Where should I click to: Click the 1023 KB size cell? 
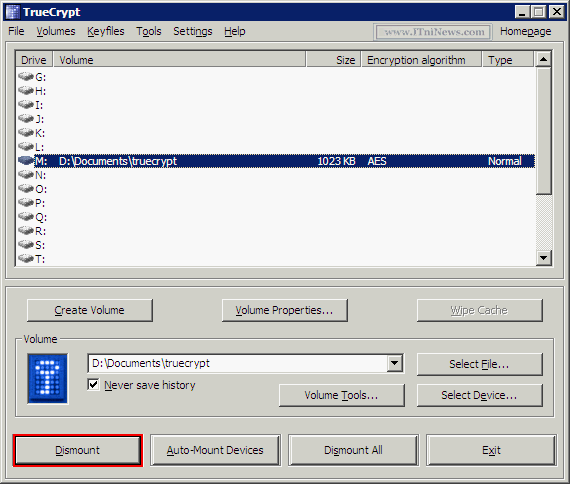pos(336,161)
